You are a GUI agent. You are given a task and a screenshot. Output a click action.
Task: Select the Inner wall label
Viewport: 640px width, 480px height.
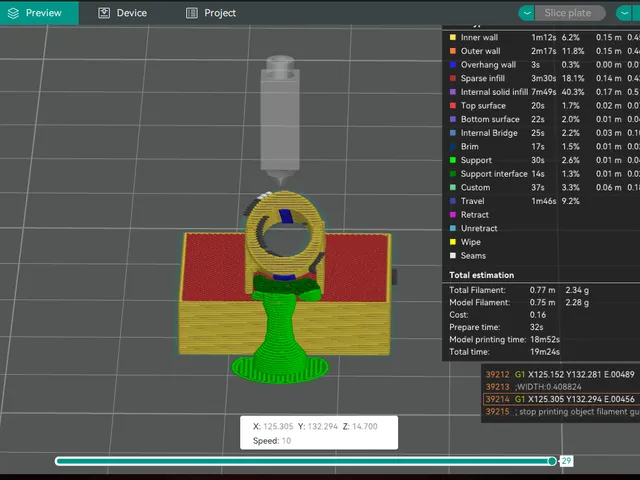[x=479, y=38]
